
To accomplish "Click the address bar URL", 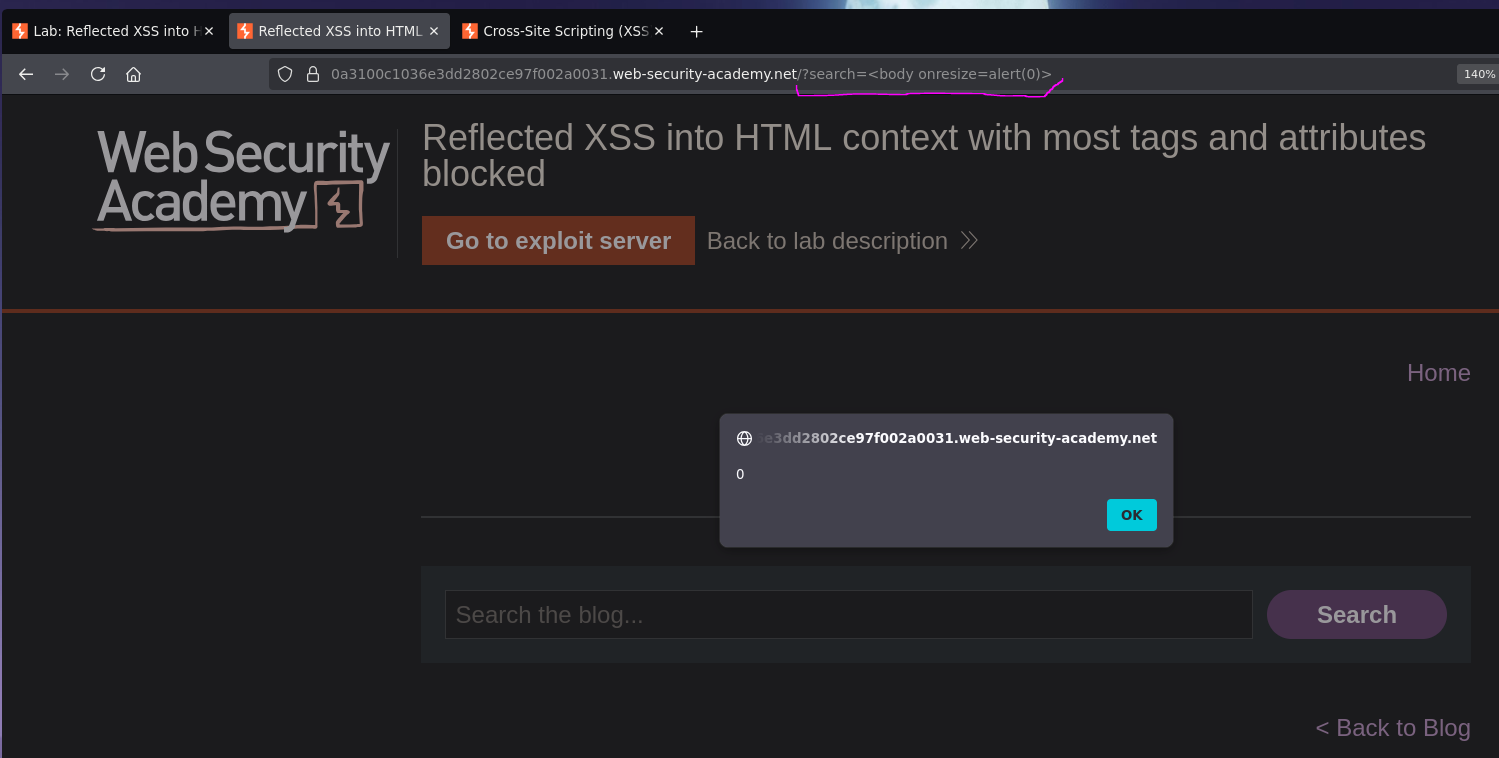I will click(x=691, y=74).
